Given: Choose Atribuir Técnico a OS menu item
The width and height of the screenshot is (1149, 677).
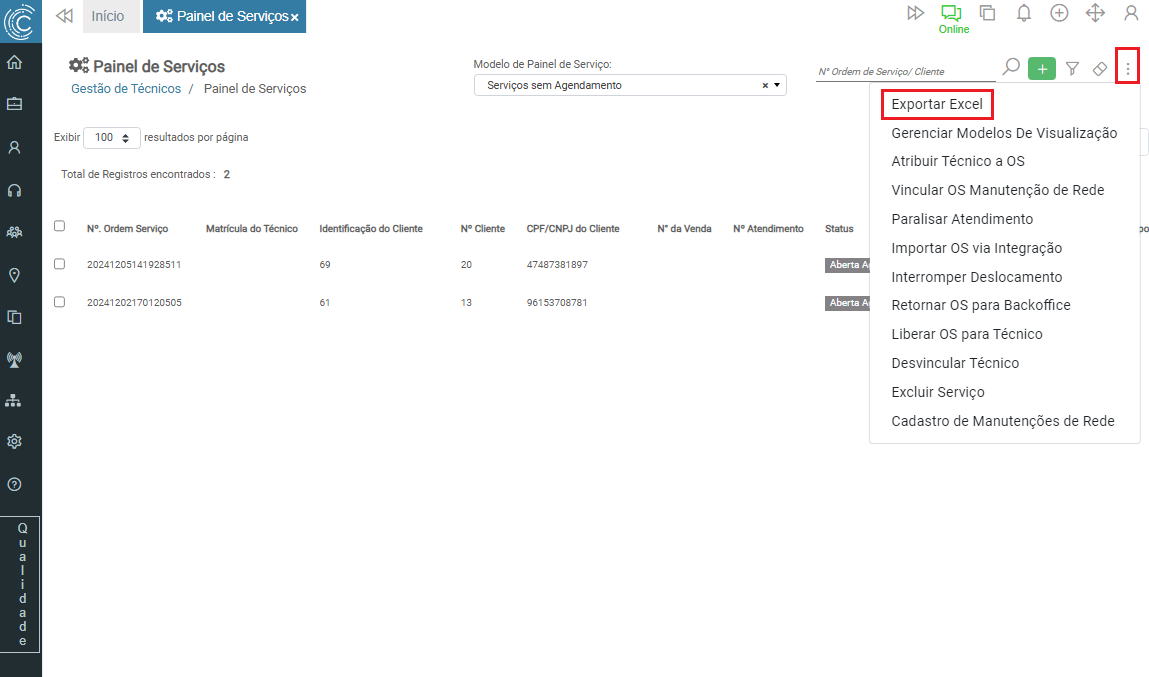Looking at the screenshot, I should tap(957, 161).
